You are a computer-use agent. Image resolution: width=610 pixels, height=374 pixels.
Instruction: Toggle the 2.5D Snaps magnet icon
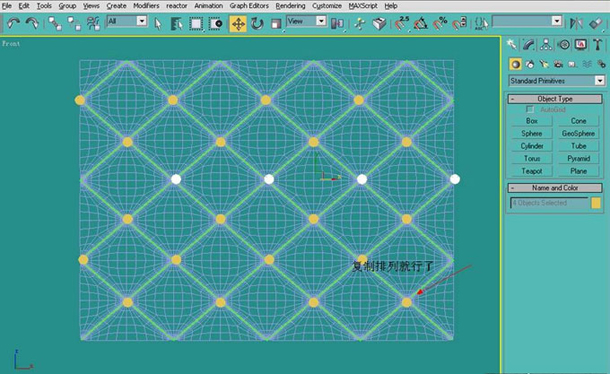pyautogui.click(x=401, y=24)
